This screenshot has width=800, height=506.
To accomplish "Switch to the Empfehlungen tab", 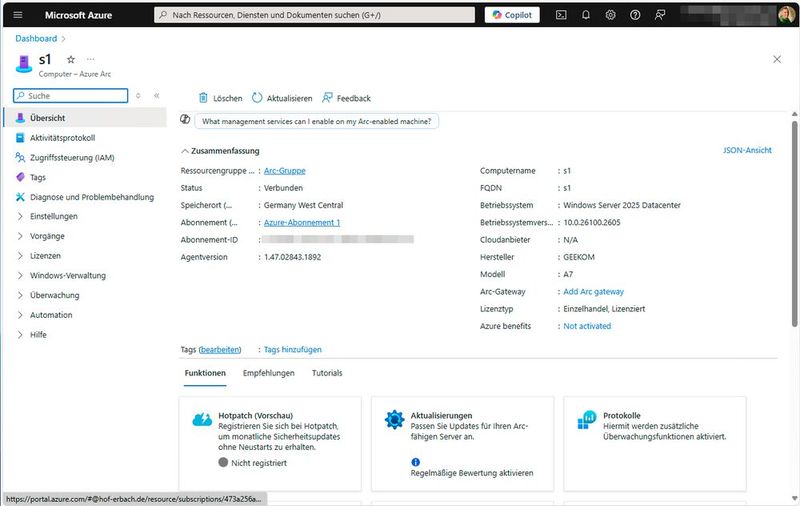I will pyautogui.click(x=269, y=373).
